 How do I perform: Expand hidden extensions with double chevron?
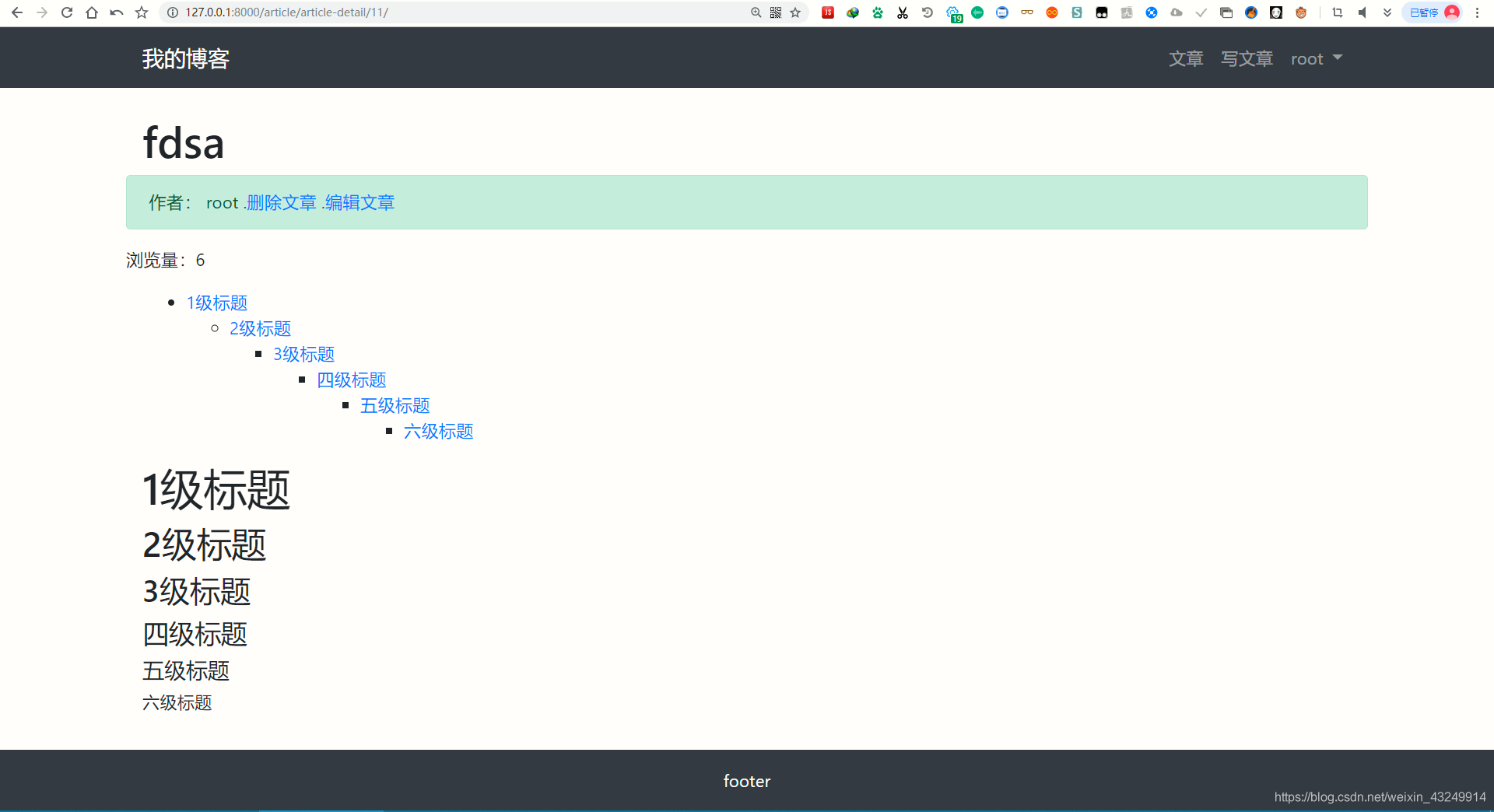(x=1387, y=12)
